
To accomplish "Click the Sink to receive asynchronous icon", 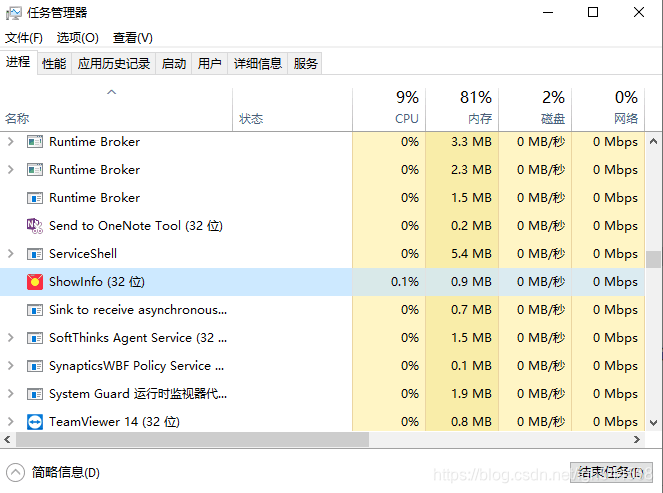I will click(35, 310).
